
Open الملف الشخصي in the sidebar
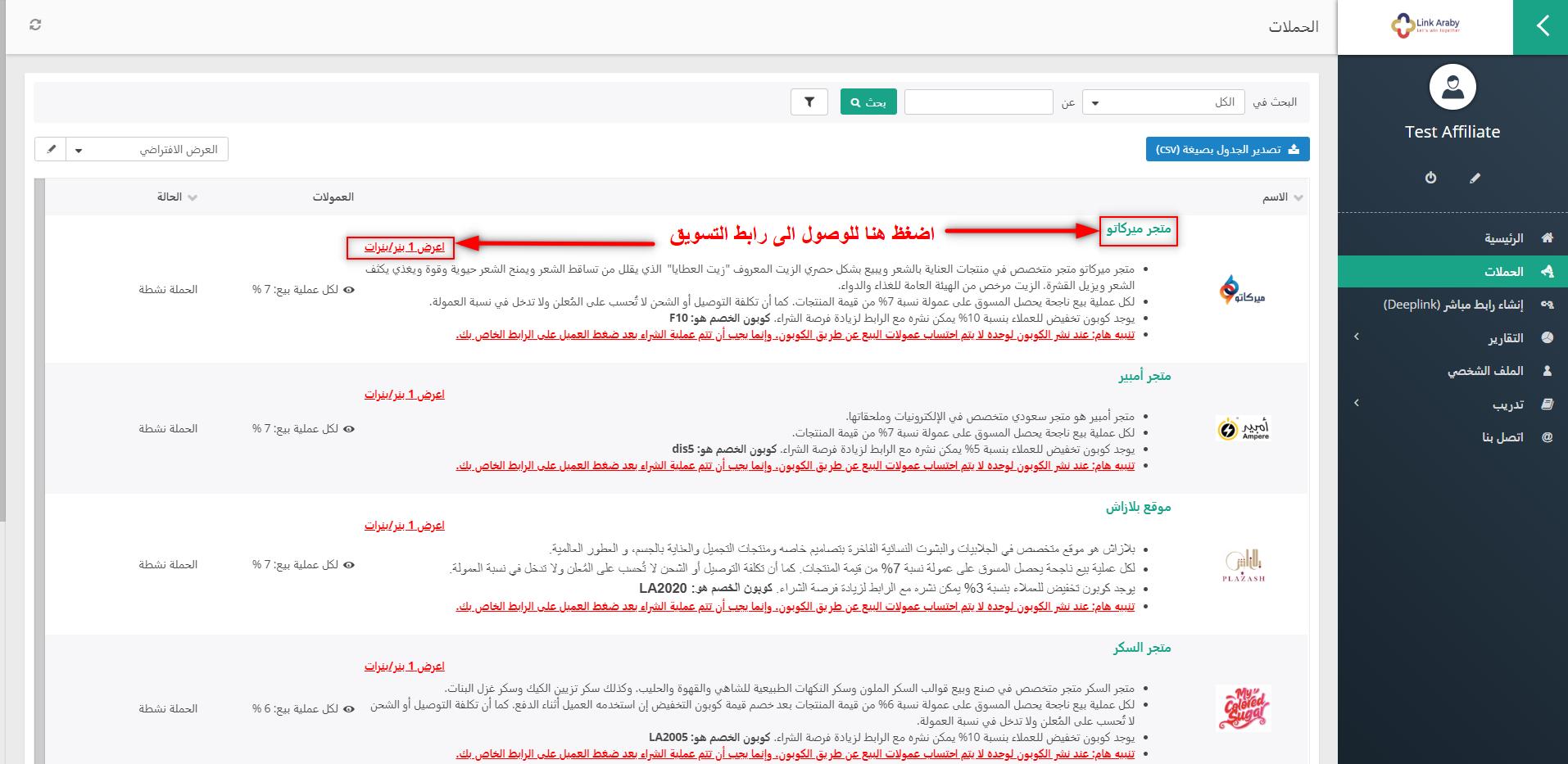click(1486, 371)
